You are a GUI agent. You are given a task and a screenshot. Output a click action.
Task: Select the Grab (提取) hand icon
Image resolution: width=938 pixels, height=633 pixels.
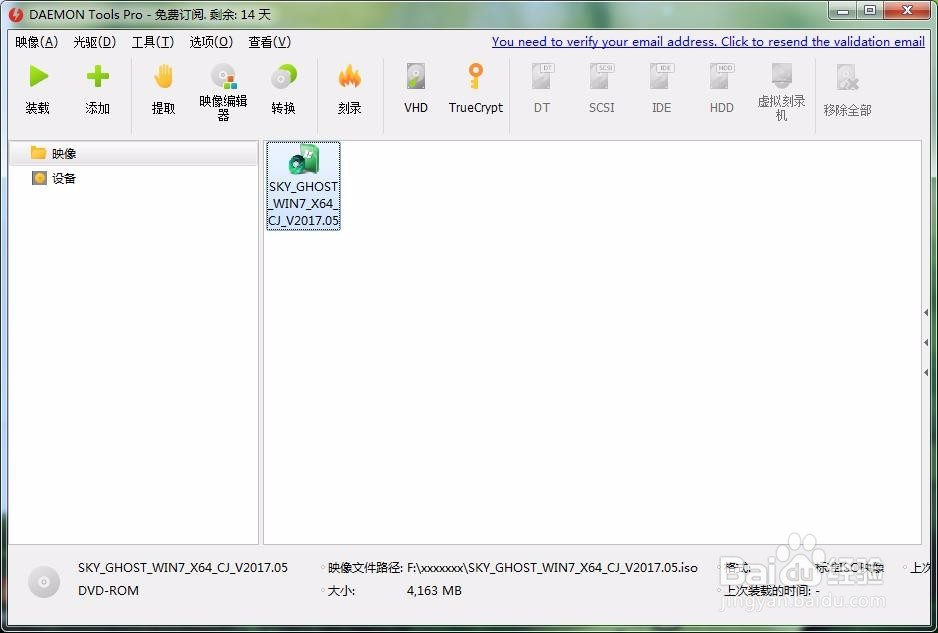click(163, 77)
